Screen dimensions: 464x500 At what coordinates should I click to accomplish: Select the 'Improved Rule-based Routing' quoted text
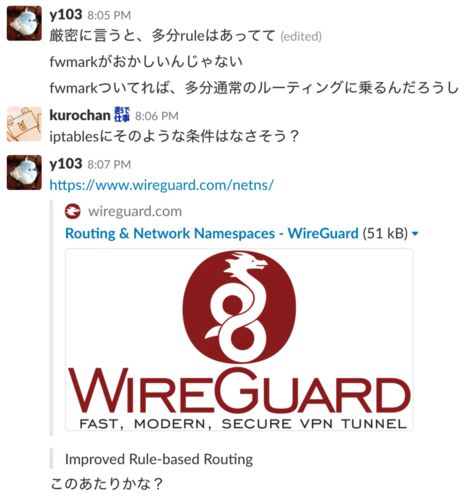[159, 459]
